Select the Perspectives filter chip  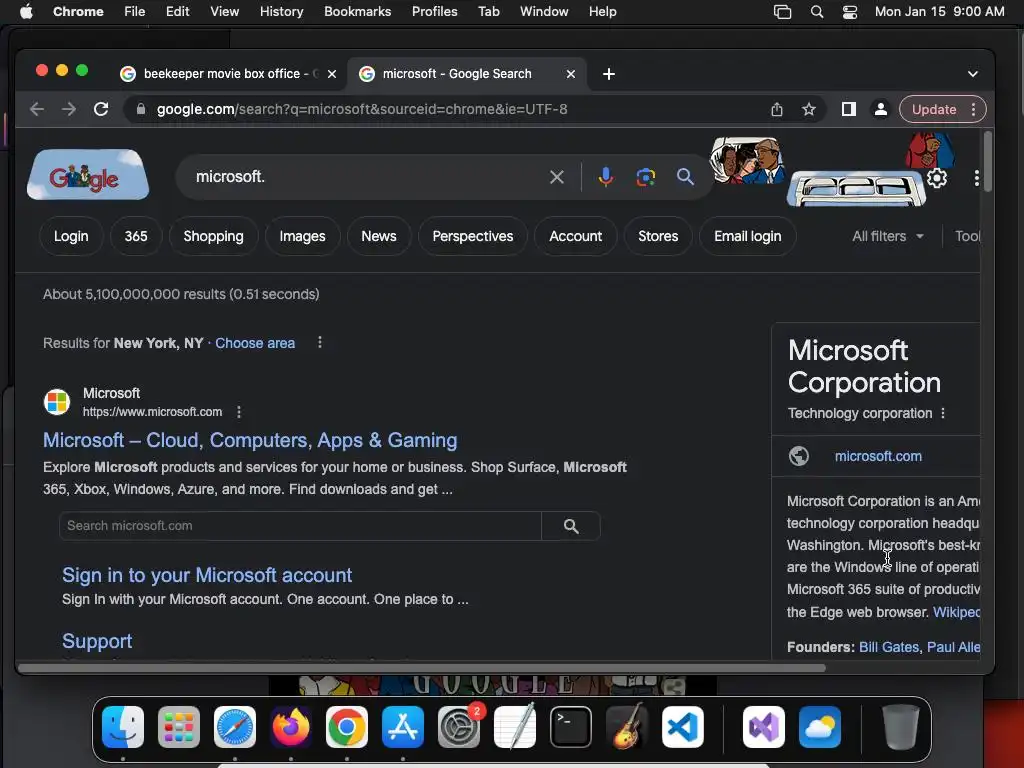(x=473, y=236)
